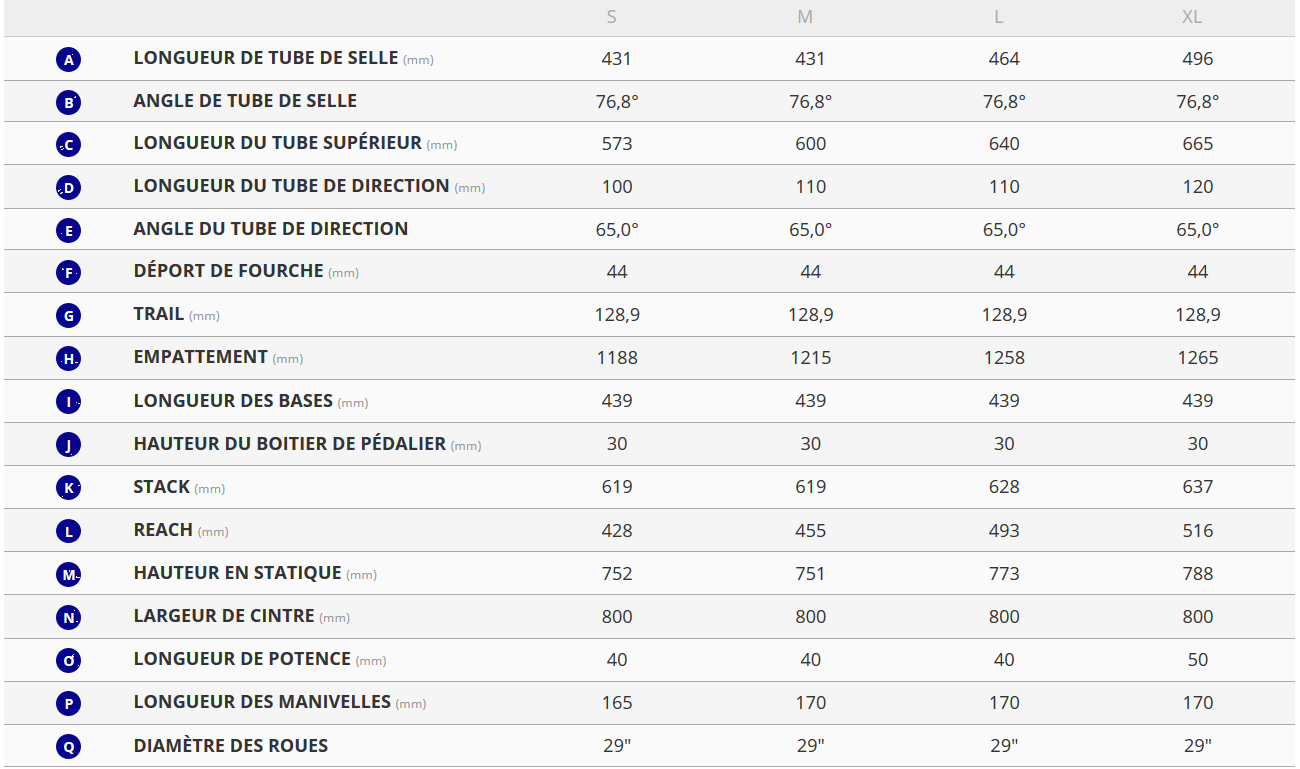The height and width of the screenshot is (769, 1300).
Task: Click the E badge beside head tube angle
Action: tap(68, 231)
